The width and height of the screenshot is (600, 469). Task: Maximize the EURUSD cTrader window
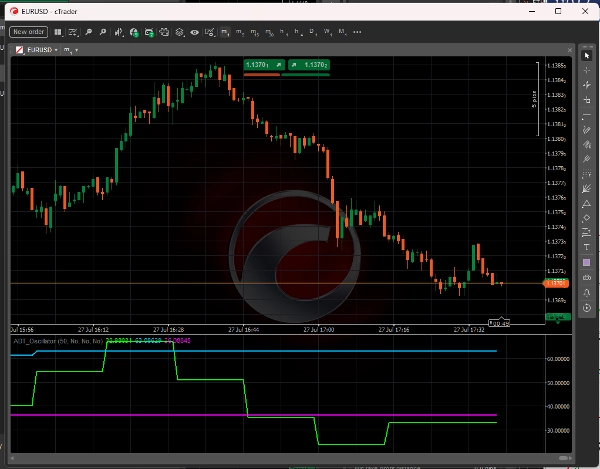558,11
